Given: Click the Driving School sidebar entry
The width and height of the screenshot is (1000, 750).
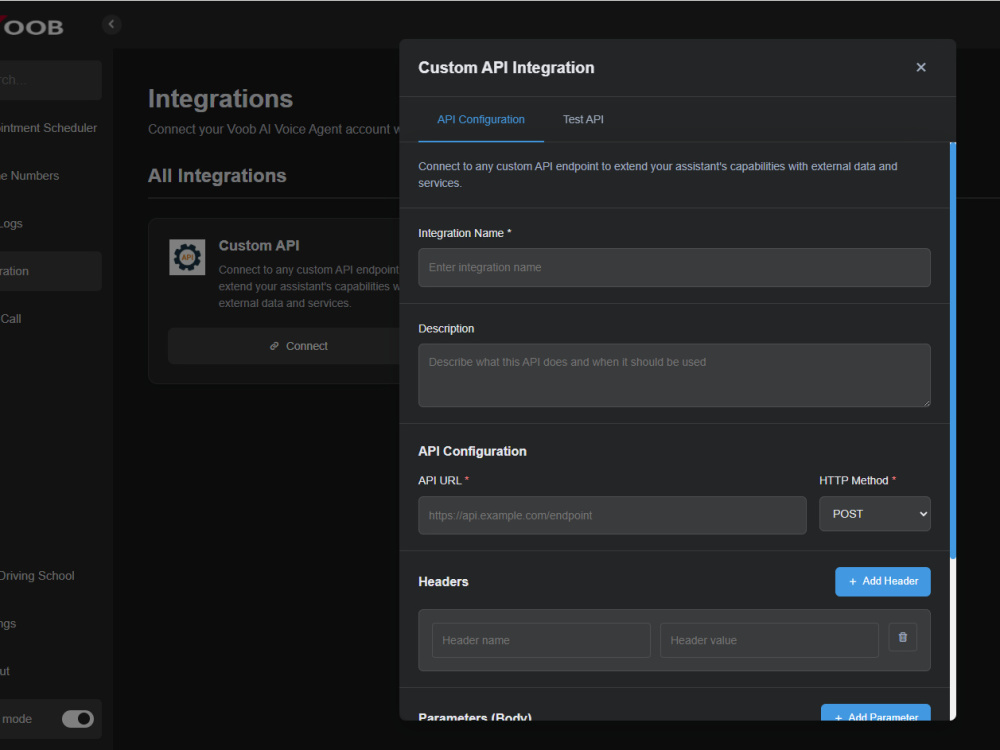Looking at the screenshot, I should click(37, 575).
